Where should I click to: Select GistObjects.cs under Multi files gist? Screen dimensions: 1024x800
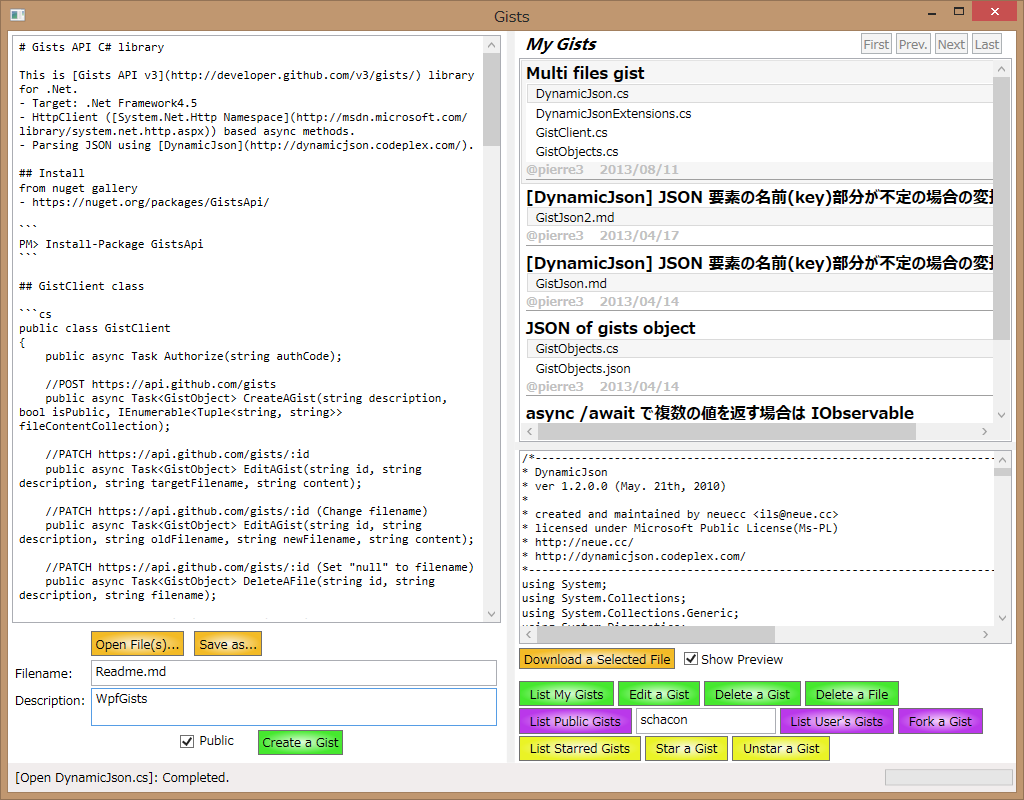click(760, 152)
